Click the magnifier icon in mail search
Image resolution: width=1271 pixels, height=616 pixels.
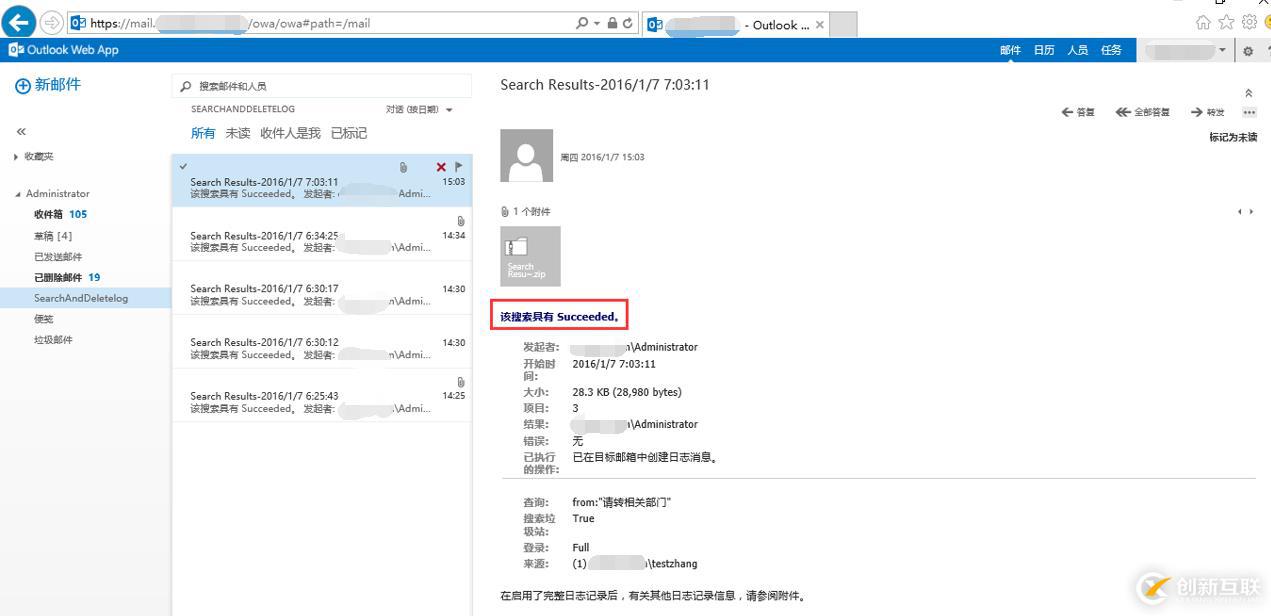[185, 86]
